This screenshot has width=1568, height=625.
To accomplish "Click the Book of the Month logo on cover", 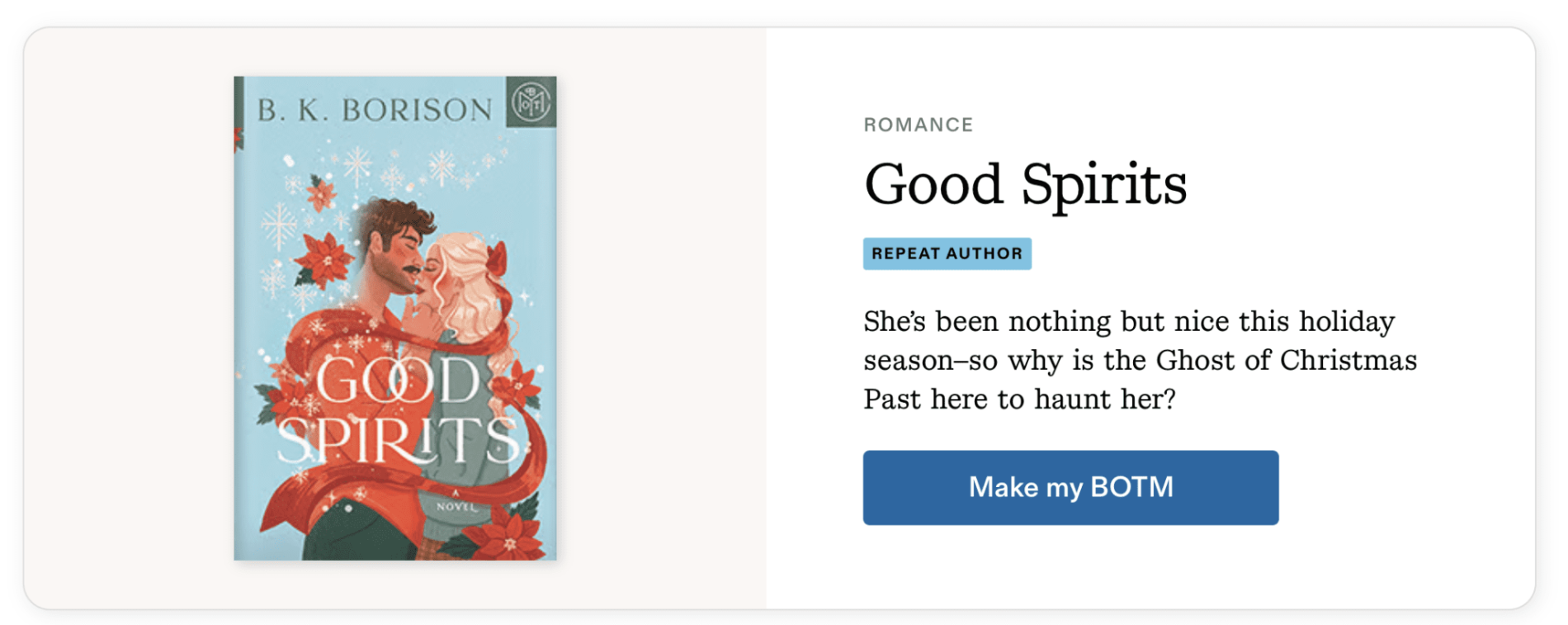I will [x=531, y=102].
